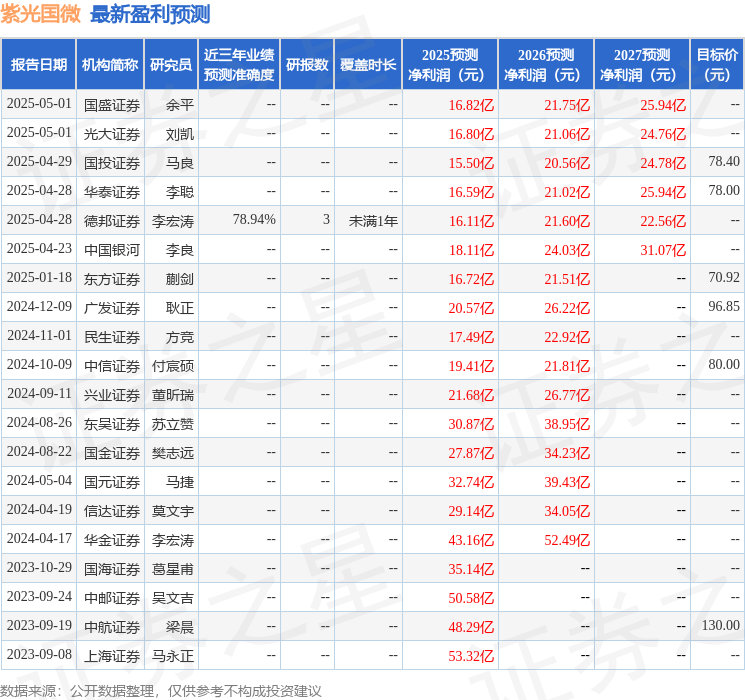Viewport: 745px width, 700px height.
Task: Click the 2027预测净利润 column header
Action: point(642,64)
